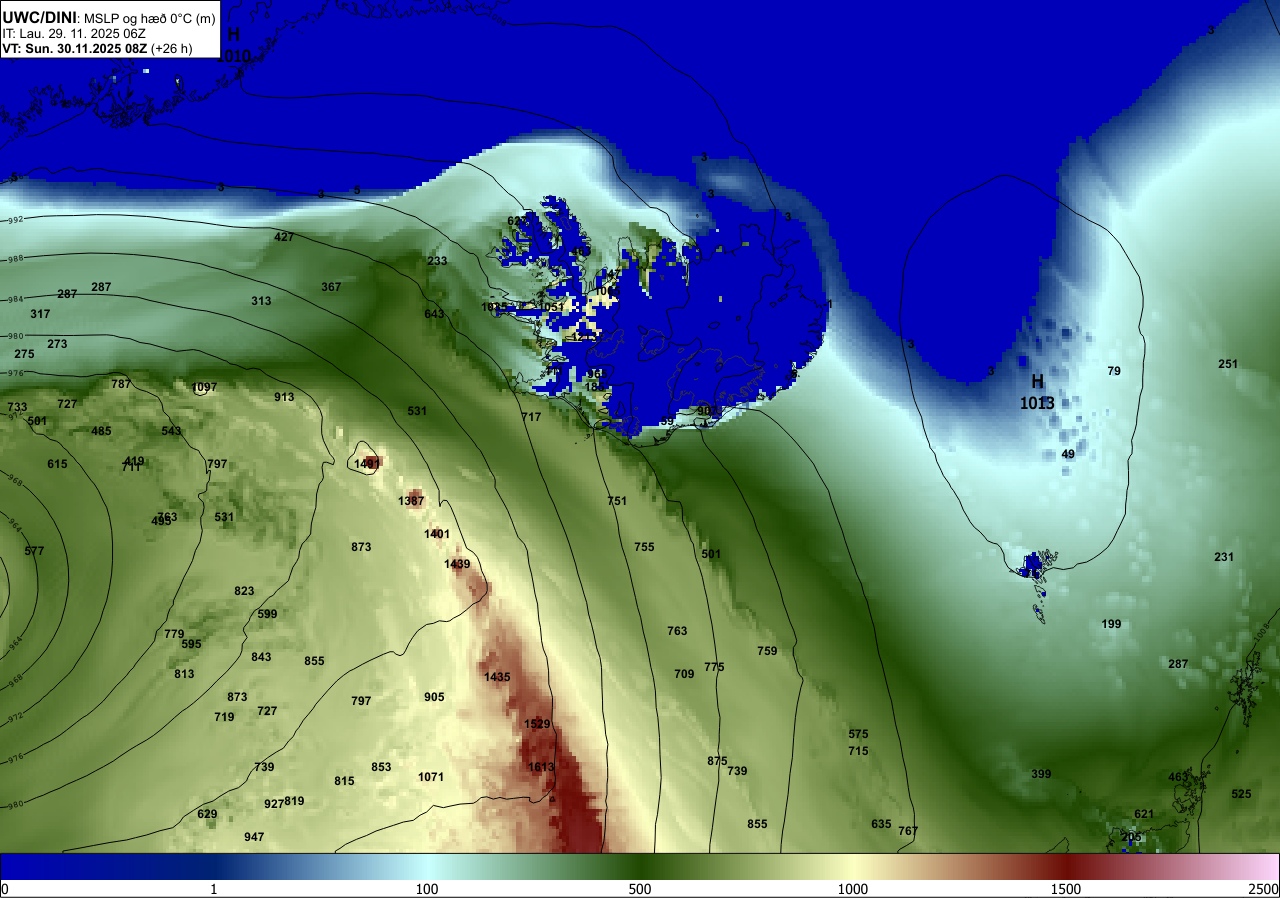Click the 427 height value
This screenshot has width=1280, height=898.
284,237
